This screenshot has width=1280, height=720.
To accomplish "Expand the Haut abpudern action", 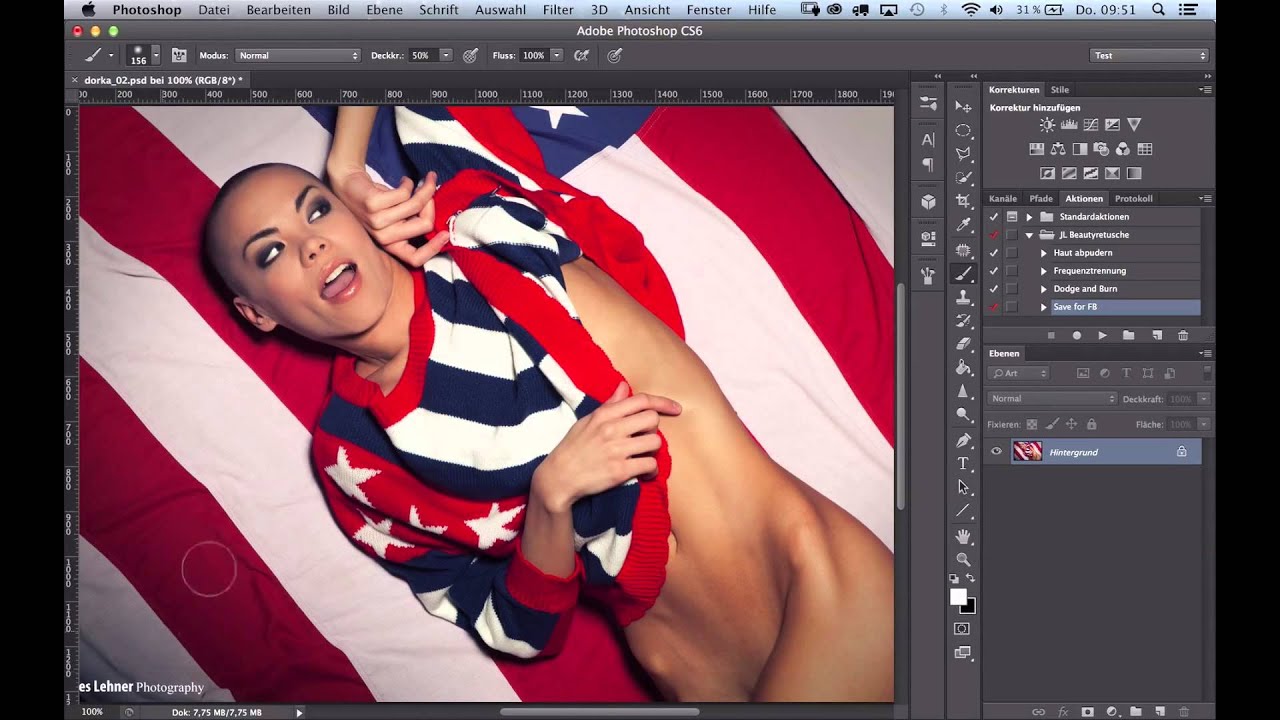I will pos(1044,253).
